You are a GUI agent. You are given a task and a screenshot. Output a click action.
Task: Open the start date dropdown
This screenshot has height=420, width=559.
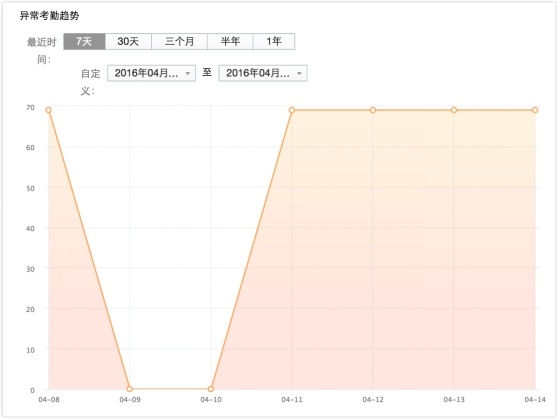pos(152,73)
